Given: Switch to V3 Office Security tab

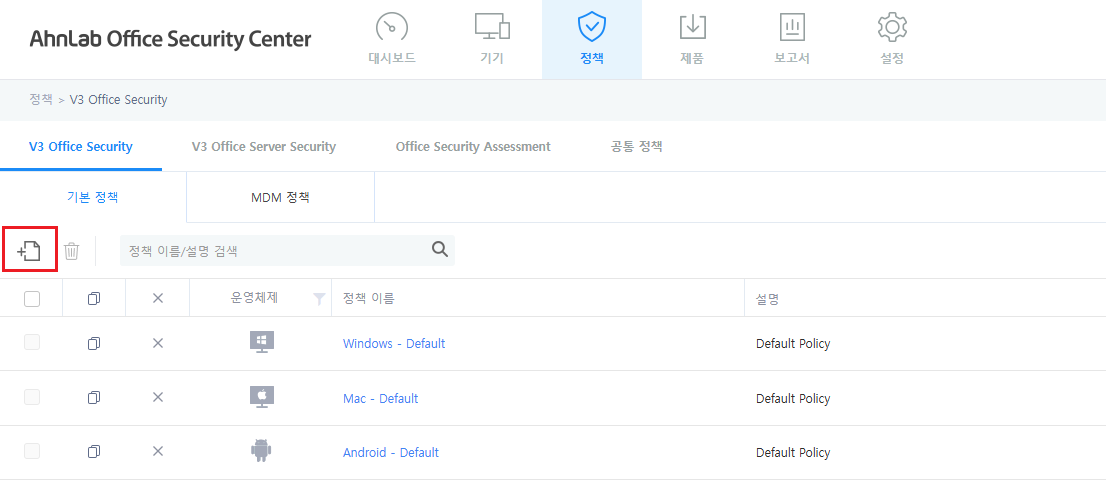Looking at the screenshot, I should [x=80, y=147].
